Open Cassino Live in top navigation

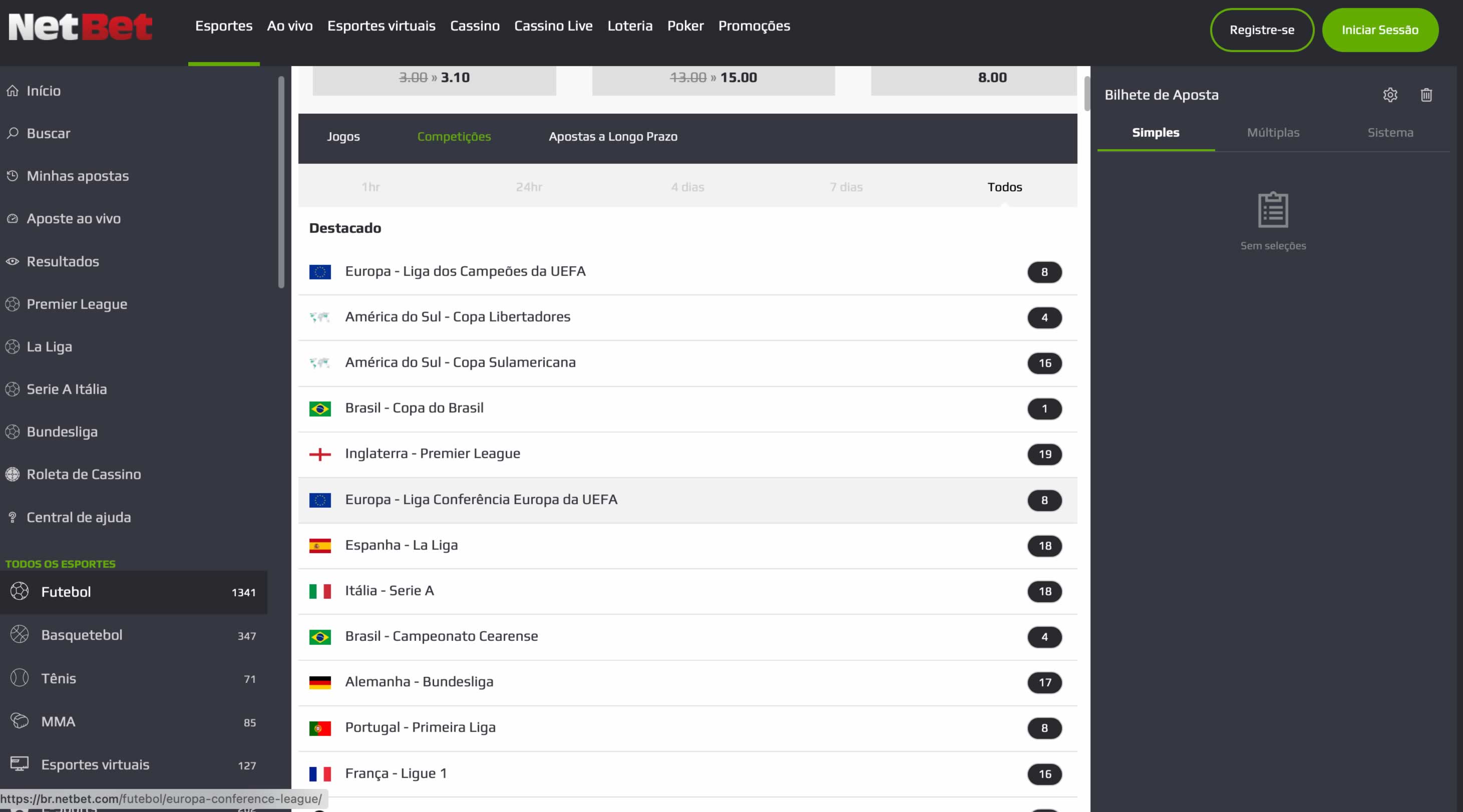click(x=553, y=26)
